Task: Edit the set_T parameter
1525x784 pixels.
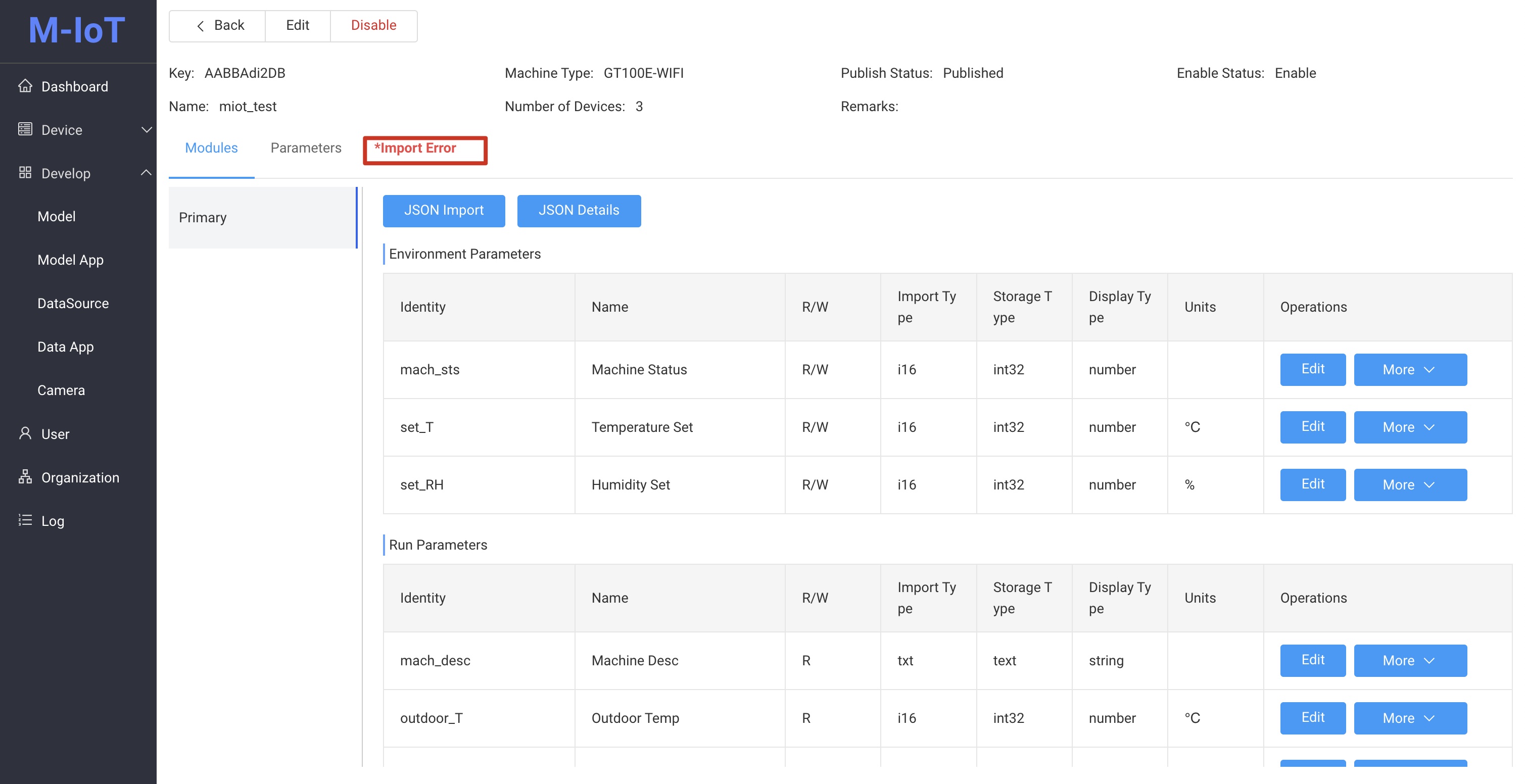Action: pos(1312,427)
